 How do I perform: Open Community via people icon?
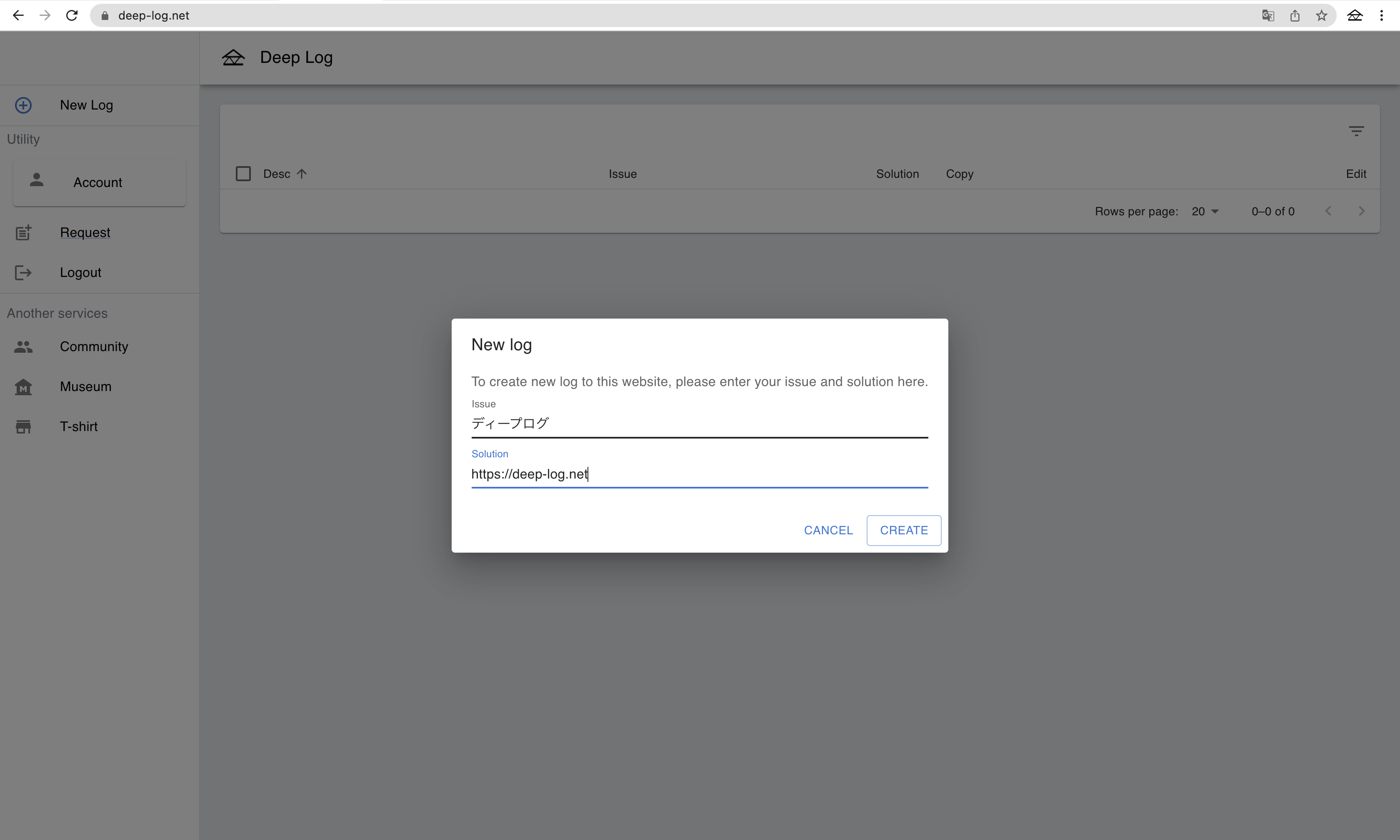[x=23, y=346]
